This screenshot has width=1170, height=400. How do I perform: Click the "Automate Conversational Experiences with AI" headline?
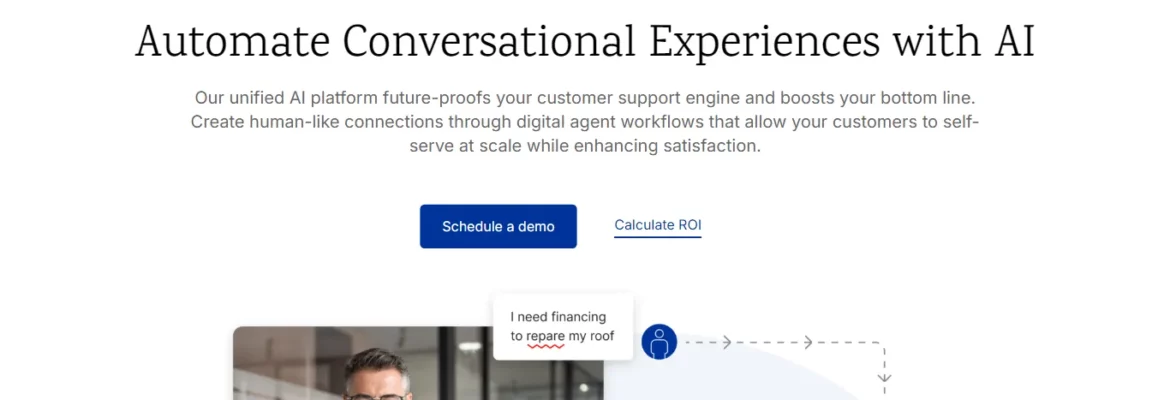click(585, 41)
